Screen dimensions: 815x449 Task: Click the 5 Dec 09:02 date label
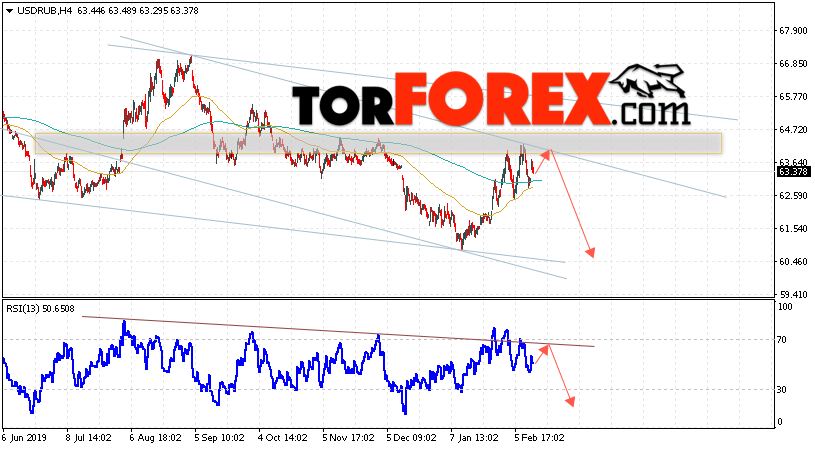click(x=413, y=438)
